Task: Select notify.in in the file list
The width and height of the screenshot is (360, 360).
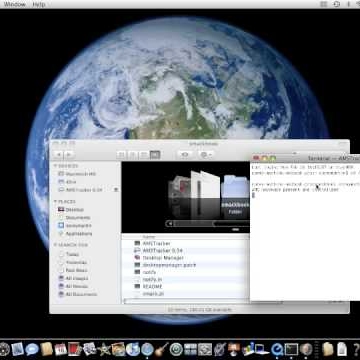Action: tap(185, 279)
